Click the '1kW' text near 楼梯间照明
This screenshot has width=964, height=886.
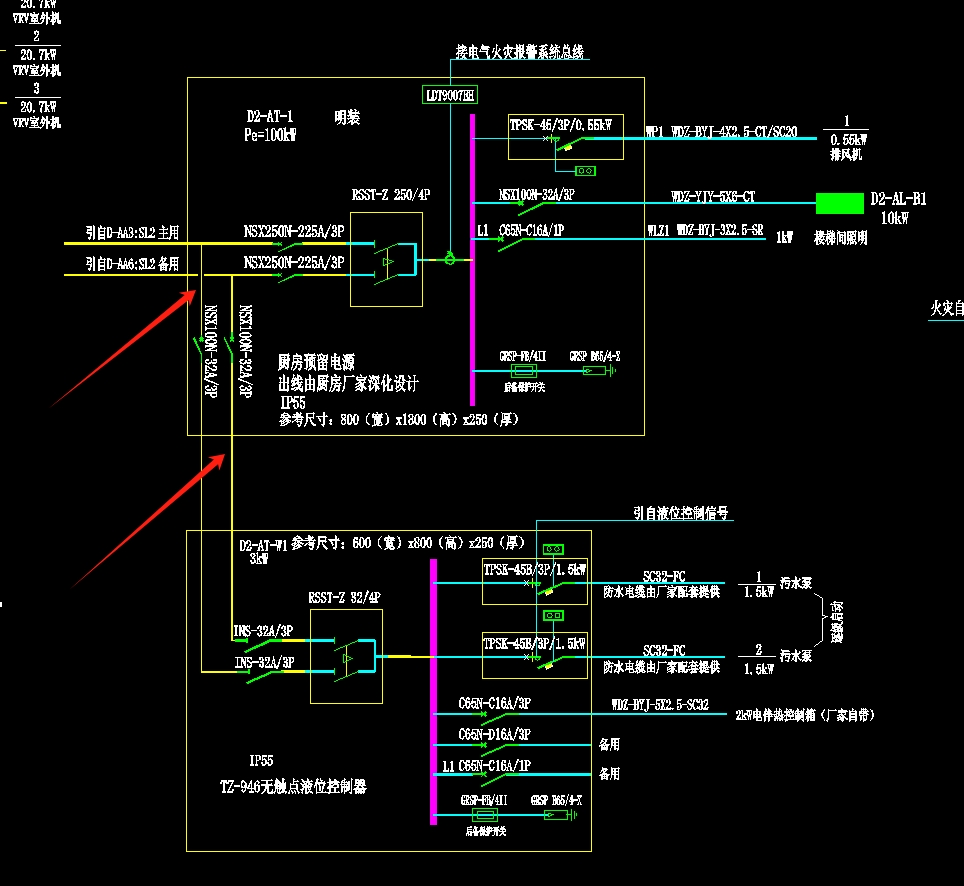pos(784,237)
